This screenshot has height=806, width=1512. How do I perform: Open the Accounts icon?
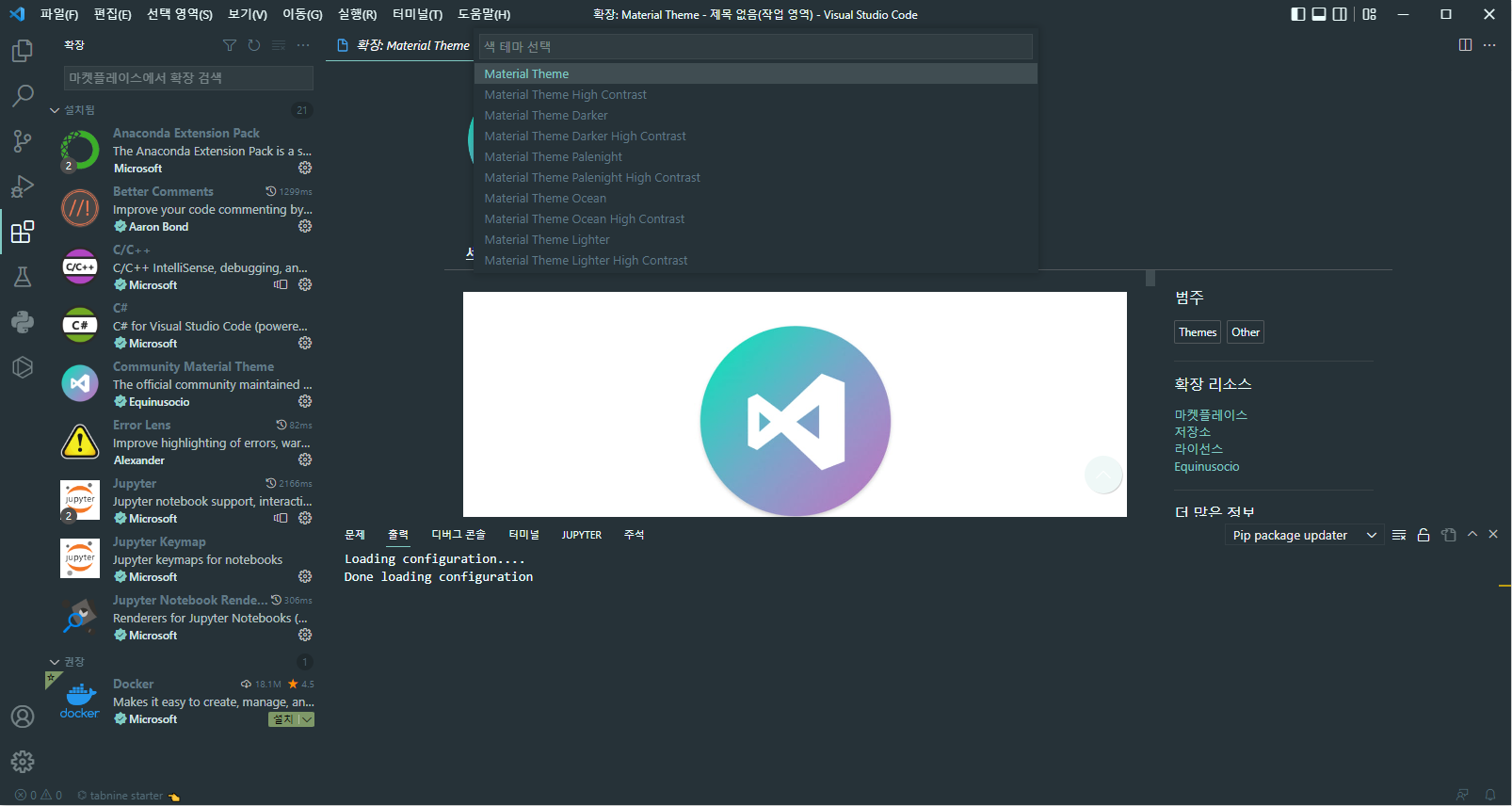[x=23, y=717]
